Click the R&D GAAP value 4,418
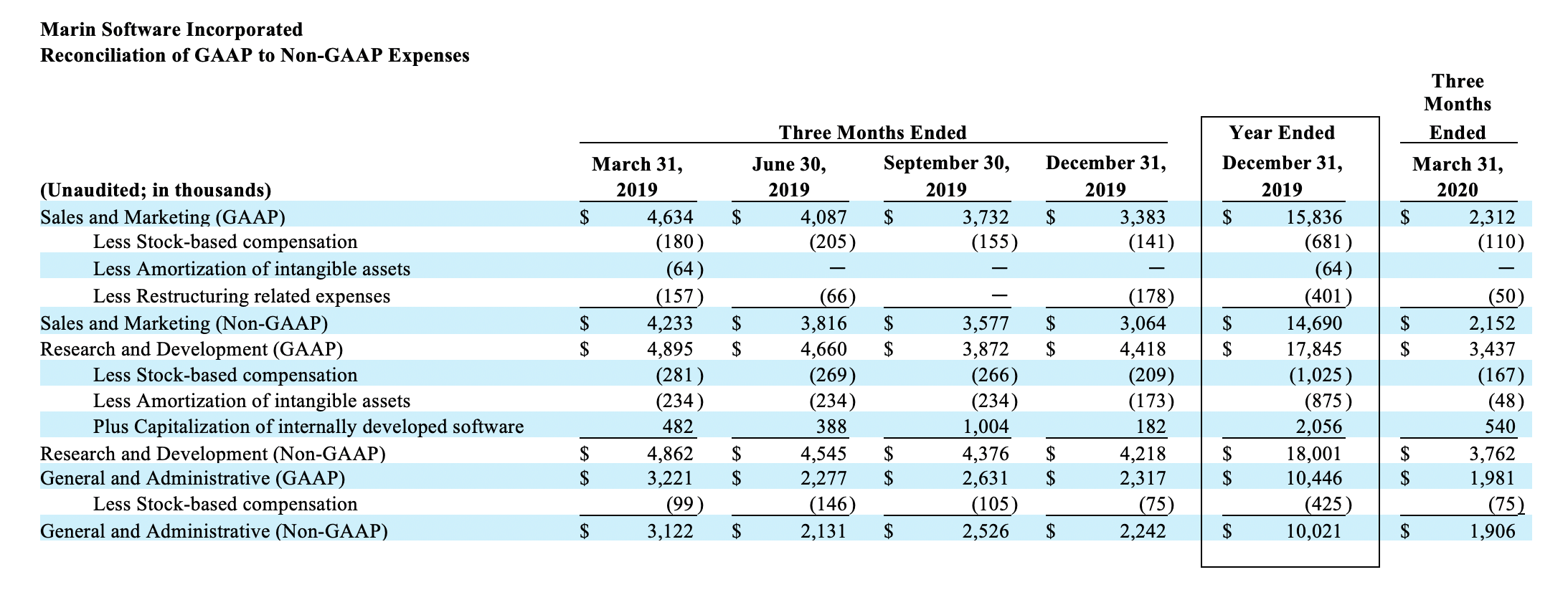 coord(1143,349)
